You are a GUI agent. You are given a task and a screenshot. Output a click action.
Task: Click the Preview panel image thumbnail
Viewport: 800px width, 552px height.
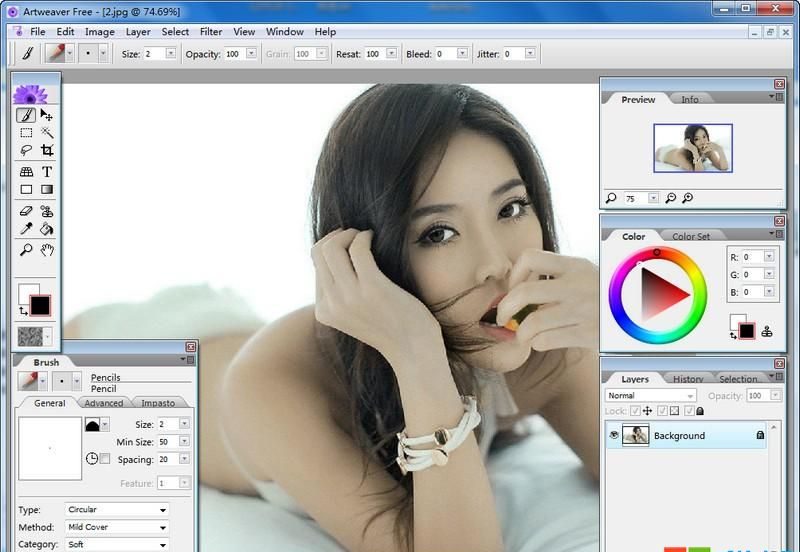pos(693,148)
